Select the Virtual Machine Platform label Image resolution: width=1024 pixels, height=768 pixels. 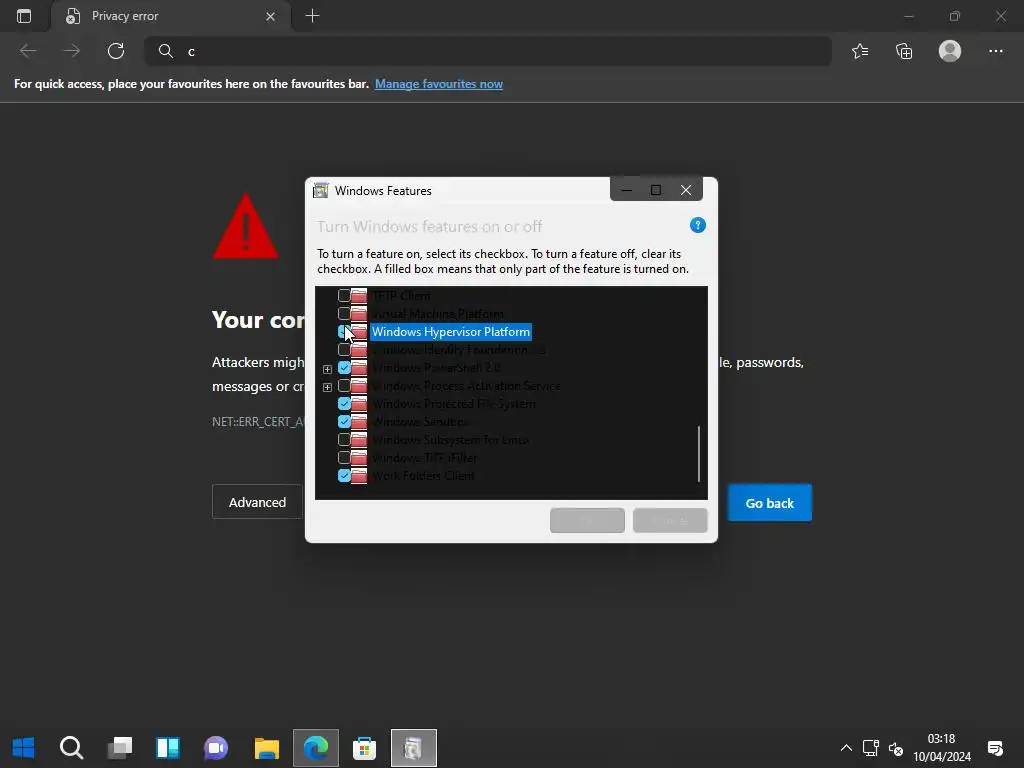click(438, 313)
